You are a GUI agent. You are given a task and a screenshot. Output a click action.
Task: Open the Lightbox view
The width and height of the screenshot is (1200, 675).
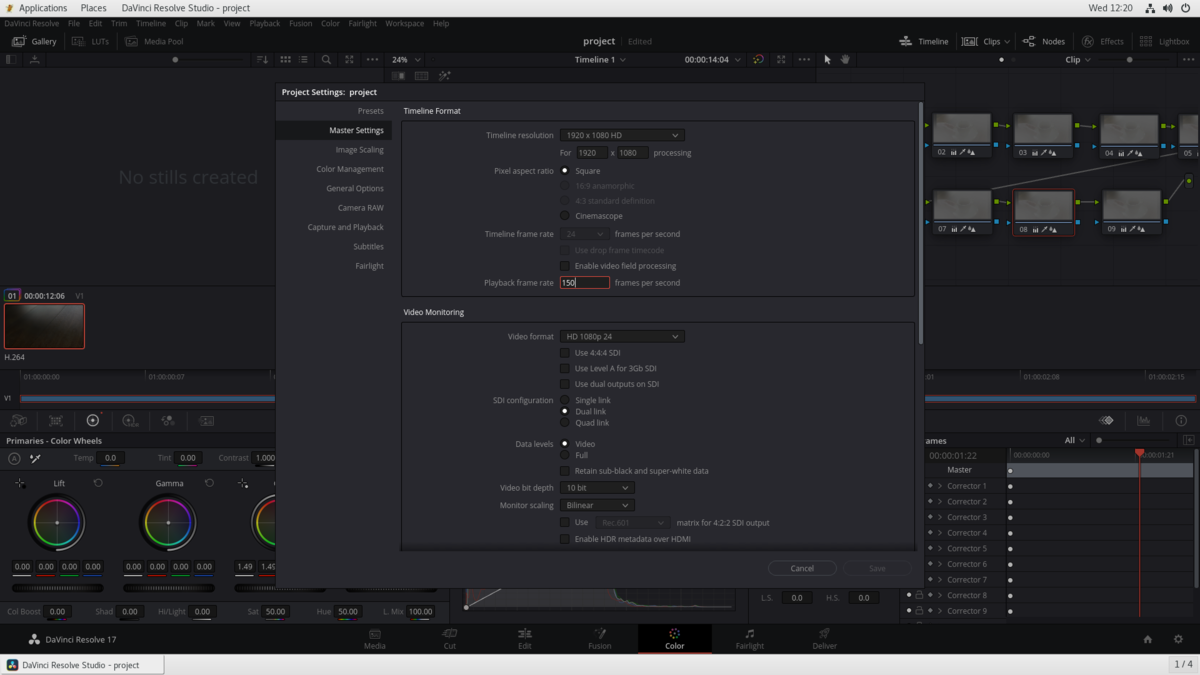point(1165,41)
